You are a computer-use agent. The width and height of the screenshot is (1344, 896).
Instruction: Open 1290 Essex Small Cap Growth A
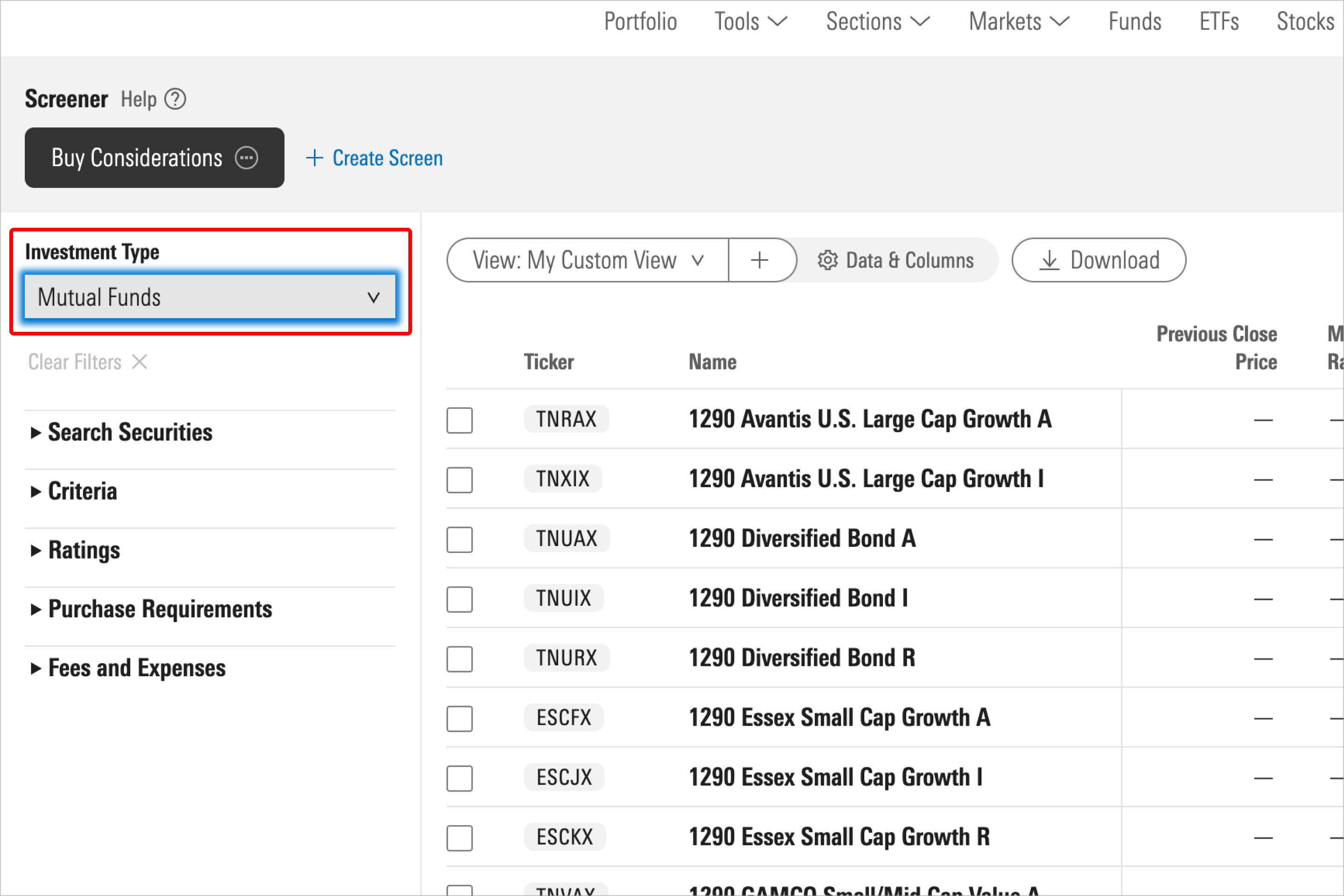[x=840, y=718]
